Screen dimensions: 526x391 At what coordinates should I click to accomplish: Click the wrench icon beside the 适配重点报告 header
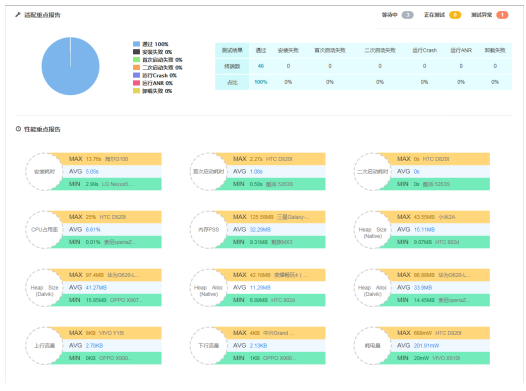coord(18,15)
